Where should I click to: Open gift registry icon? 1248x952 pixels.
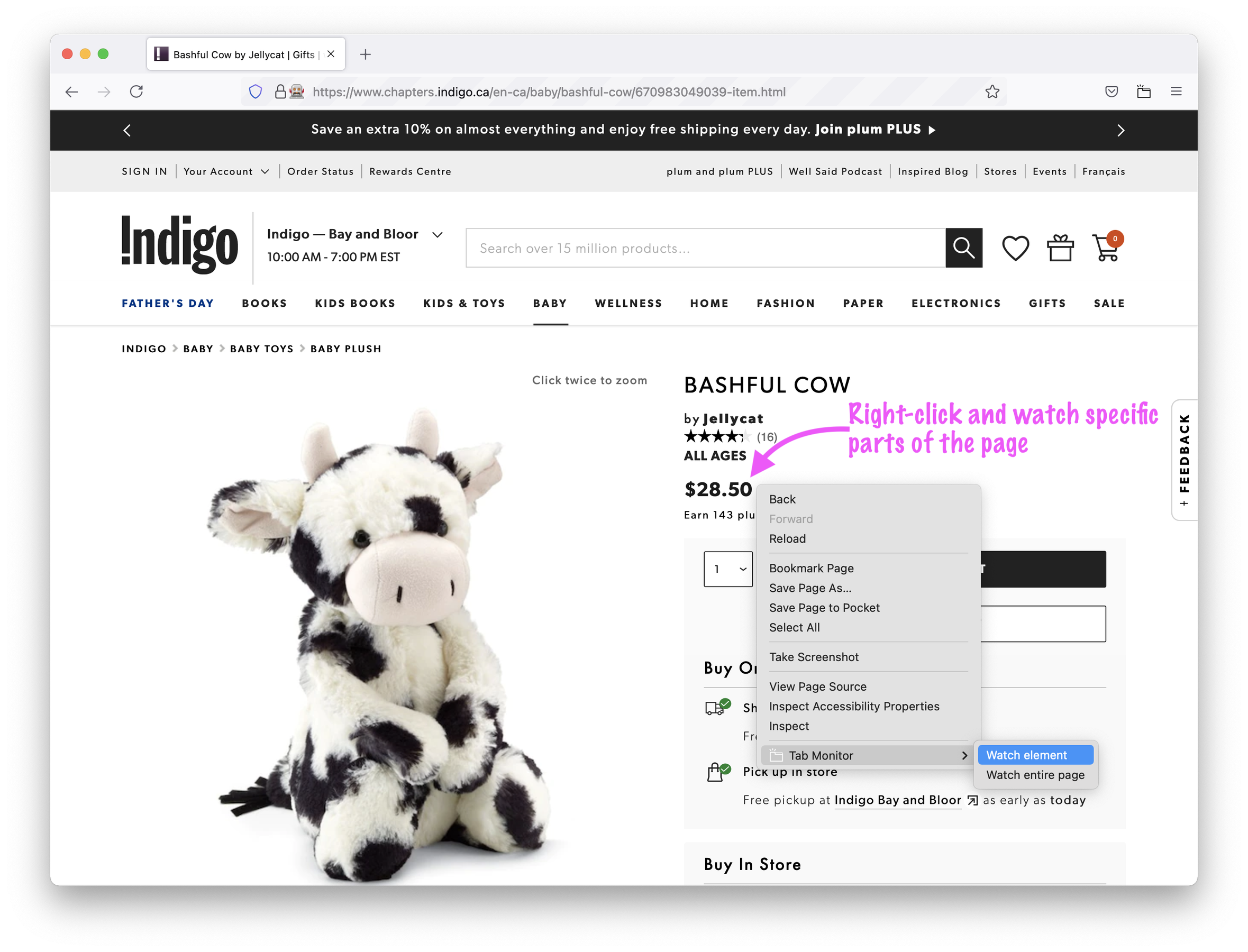coord(1060,248)
